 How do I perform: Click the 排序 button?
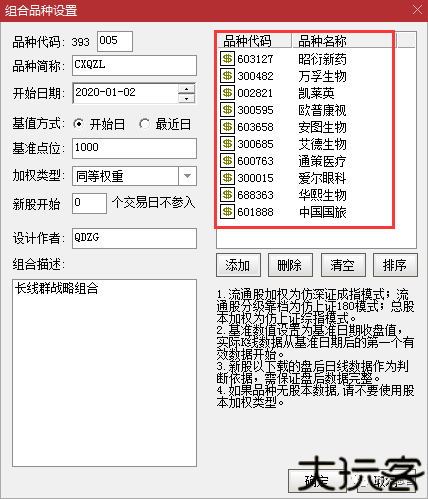395,265
